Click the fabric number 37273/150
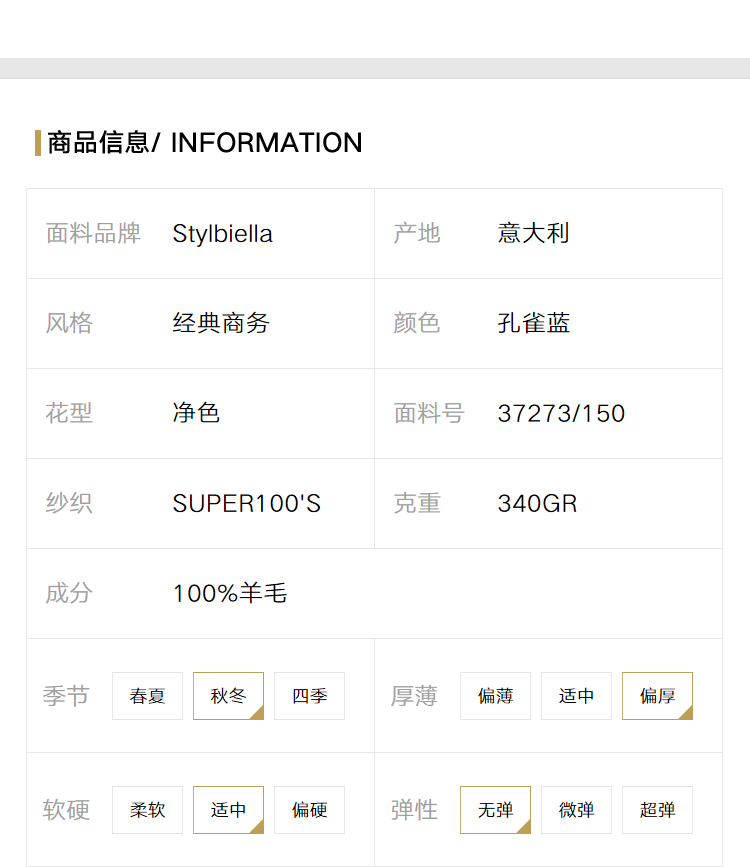This screenshot has width=750, height=867. coord(561,414)
